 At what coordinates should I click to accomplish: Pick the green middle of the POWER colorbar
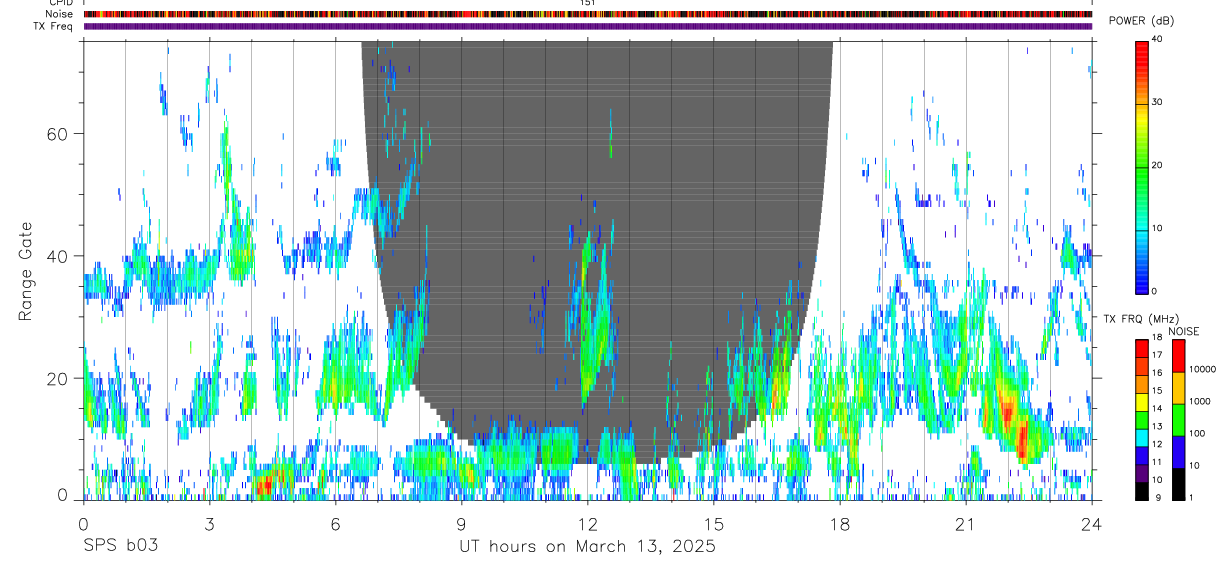pyautogui.click(x=1141, y=165)
